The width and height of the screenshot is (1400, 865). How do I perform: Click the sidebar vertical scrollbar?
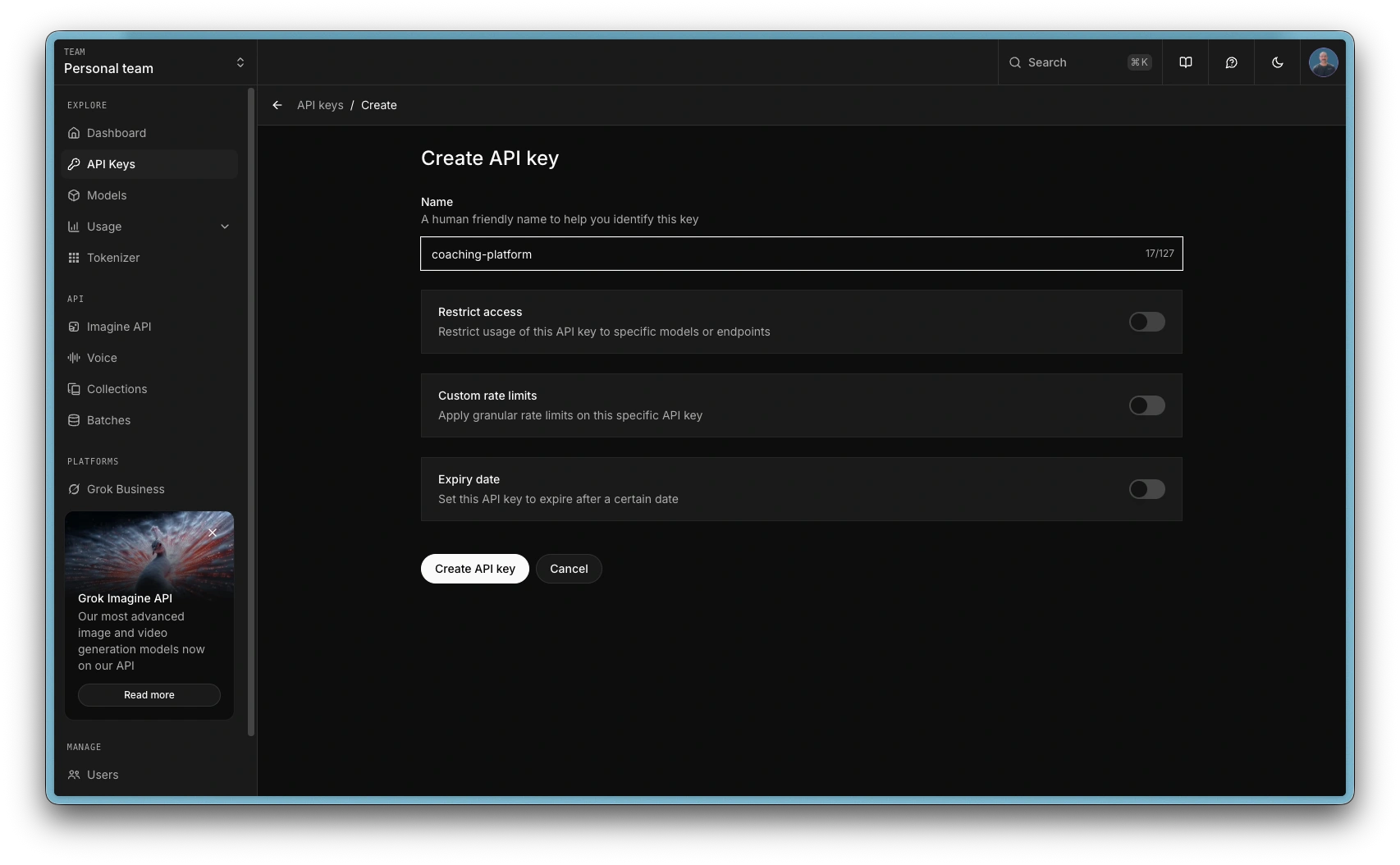click(x=251, y=410)
